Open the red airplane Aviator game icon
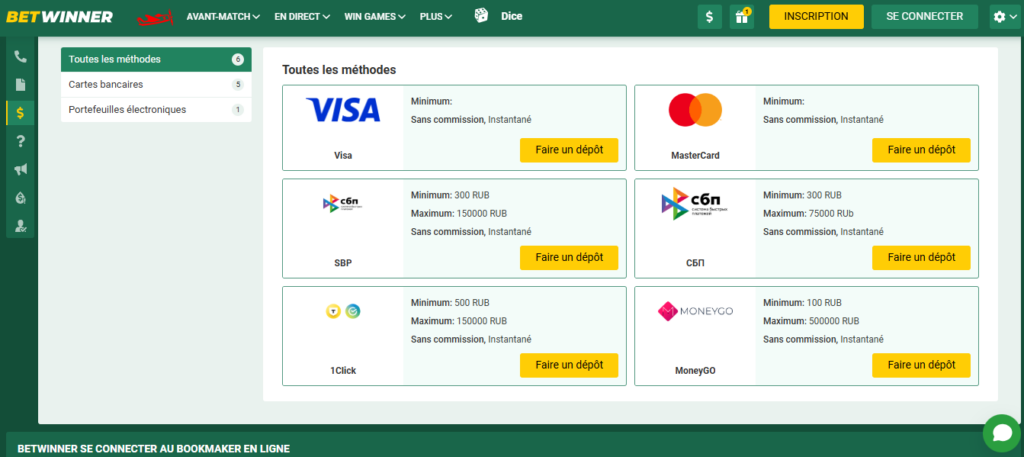 155,17
